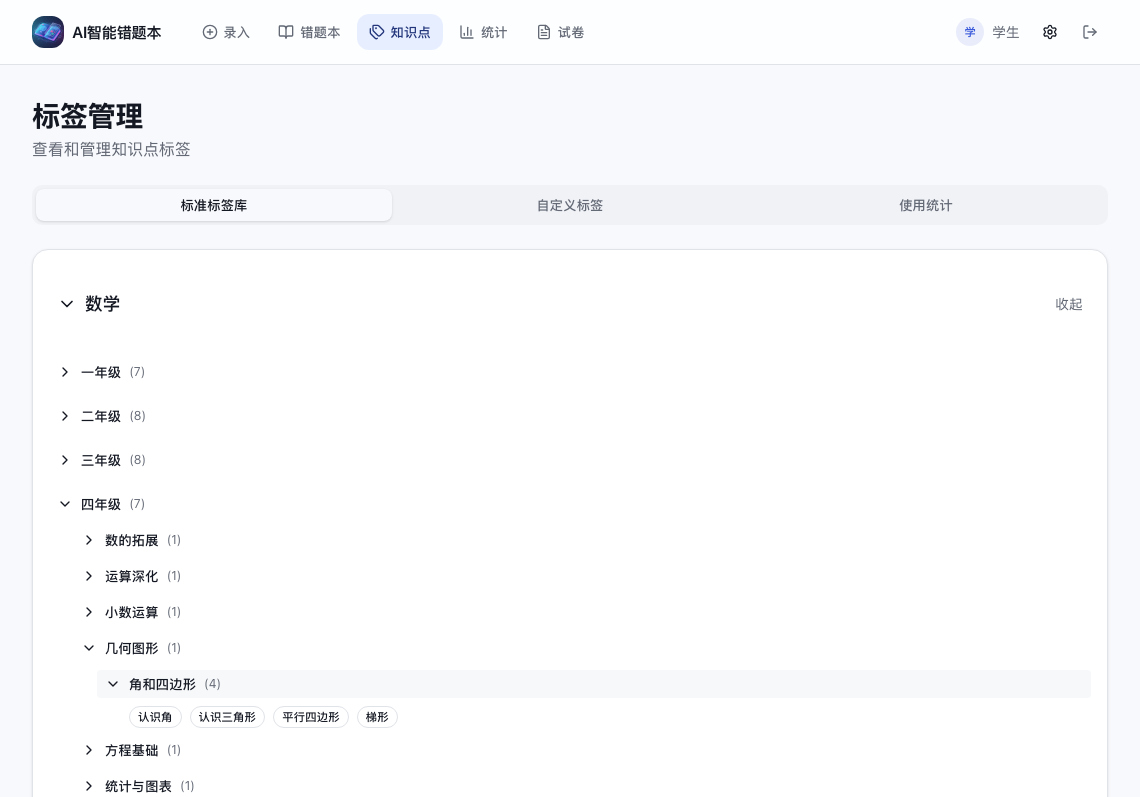Image resolution: width=1140 pixels, height=797 pixels.
Task: Click the 方程基础 row label
Action: click(x=132, y=750)
